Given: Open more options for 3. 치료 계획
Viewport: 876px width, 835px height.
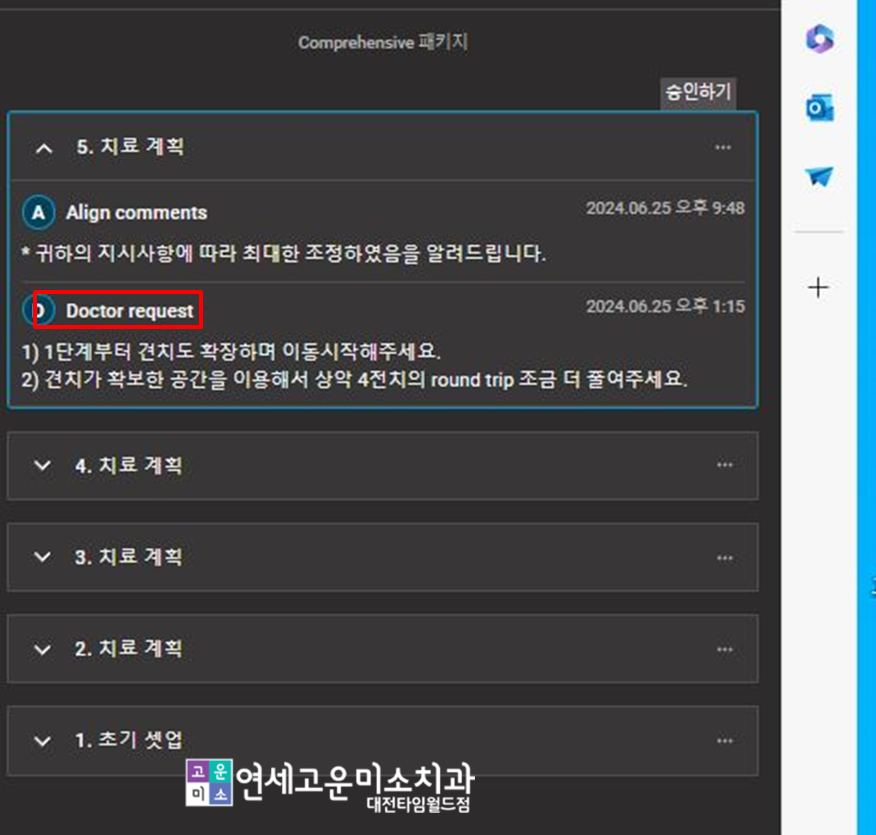Looking at the screenshot, I should (x=723, y=557).
